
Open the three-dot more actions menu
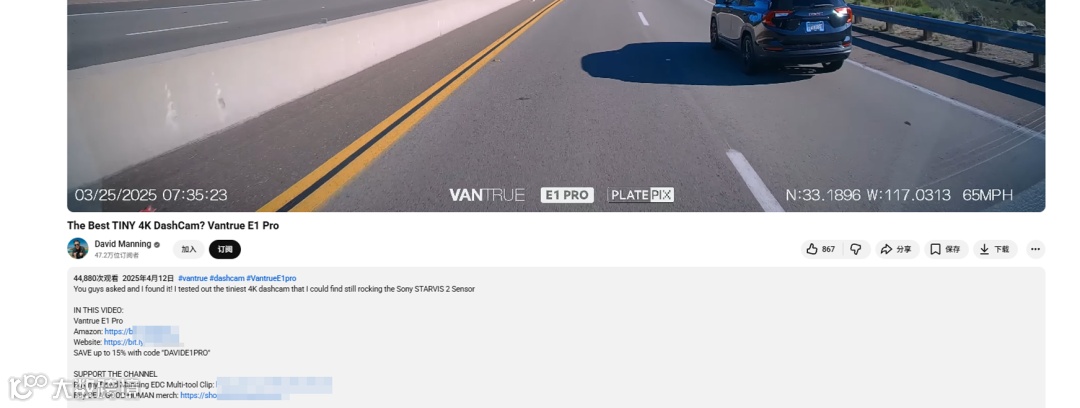coord(1035,249)
